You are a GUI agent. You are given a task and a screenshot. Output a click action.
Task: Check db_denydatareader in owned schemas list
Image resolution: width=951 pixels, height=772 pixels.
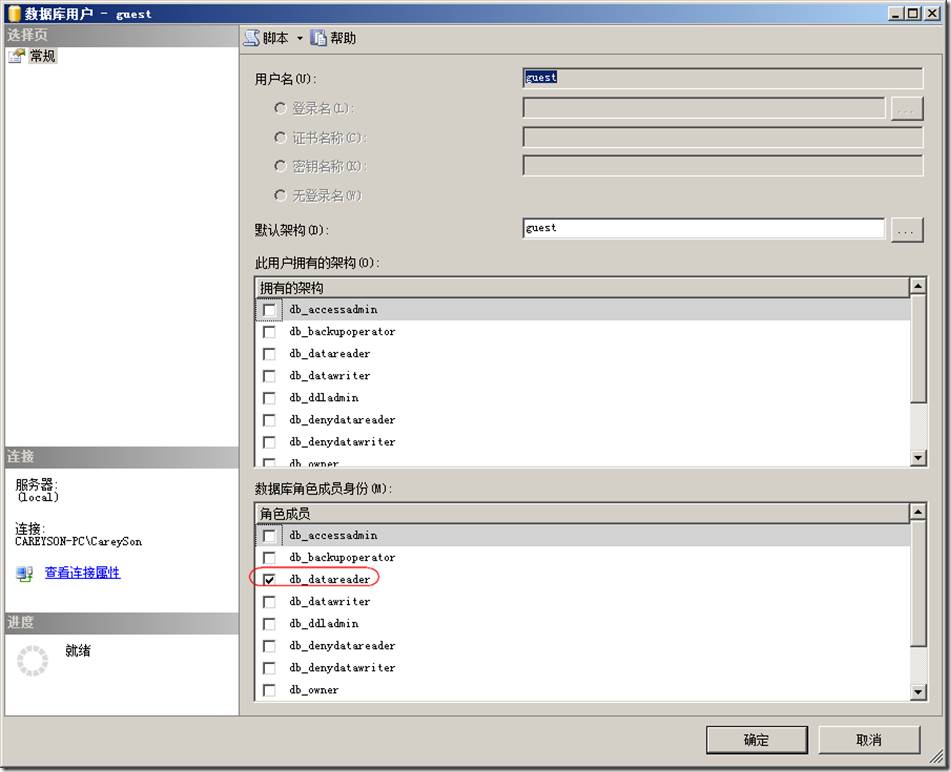click(x=269, y=420)
